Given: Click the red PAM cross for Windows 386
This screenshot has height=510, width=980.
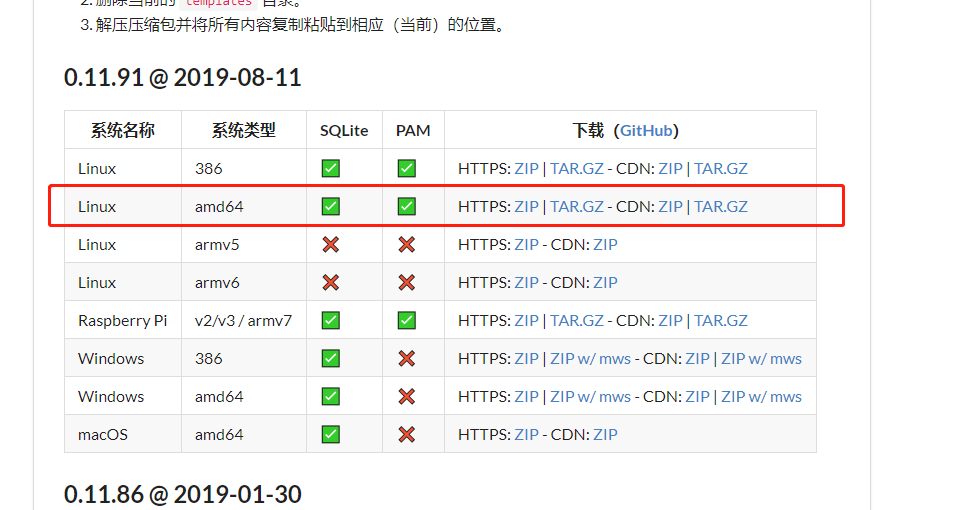Looking at the screenshot, I should (x=407, y=359).
